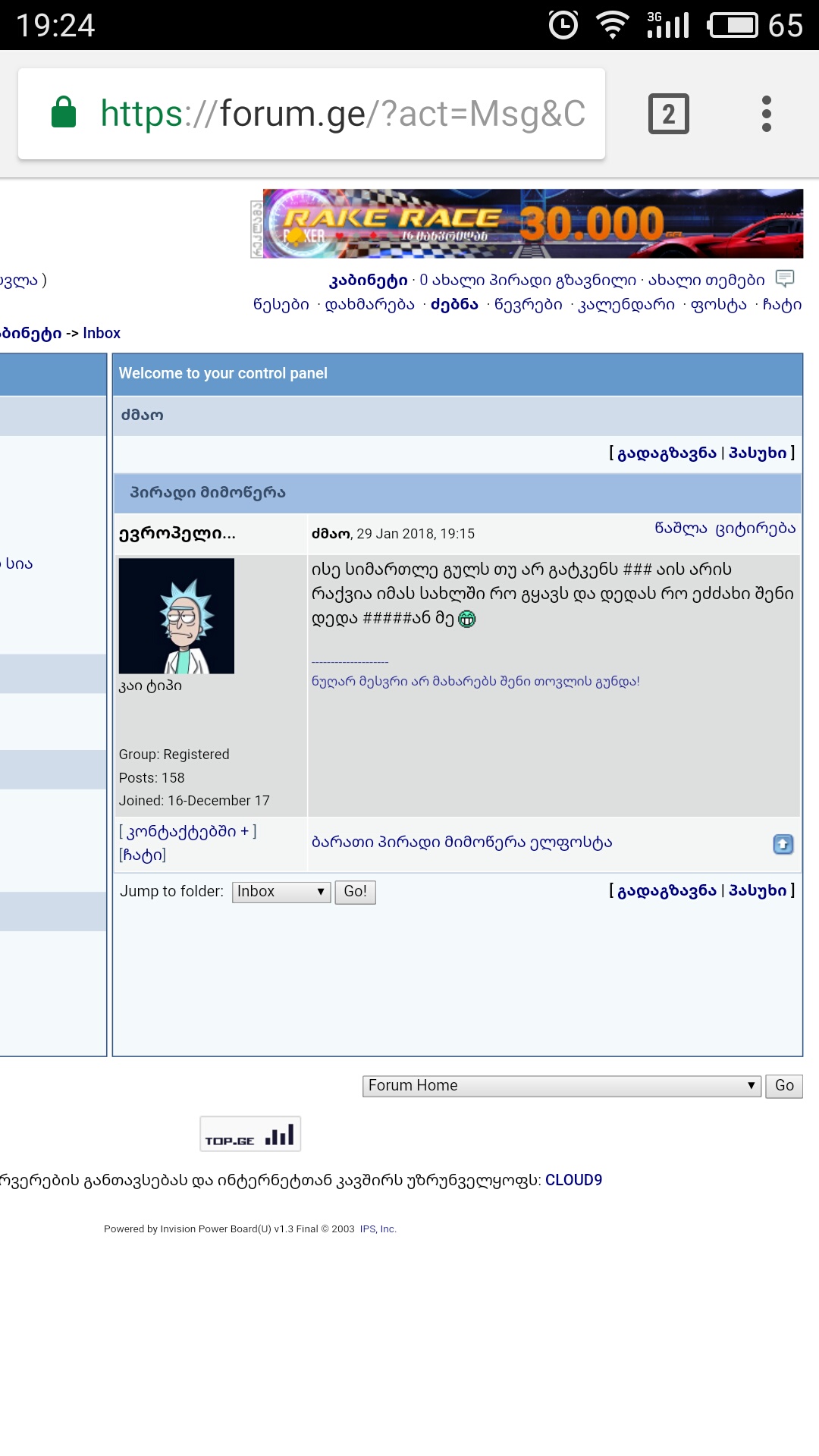
Task: Open the კაბინეტი link in top navigation
Action: click(368, 281)
